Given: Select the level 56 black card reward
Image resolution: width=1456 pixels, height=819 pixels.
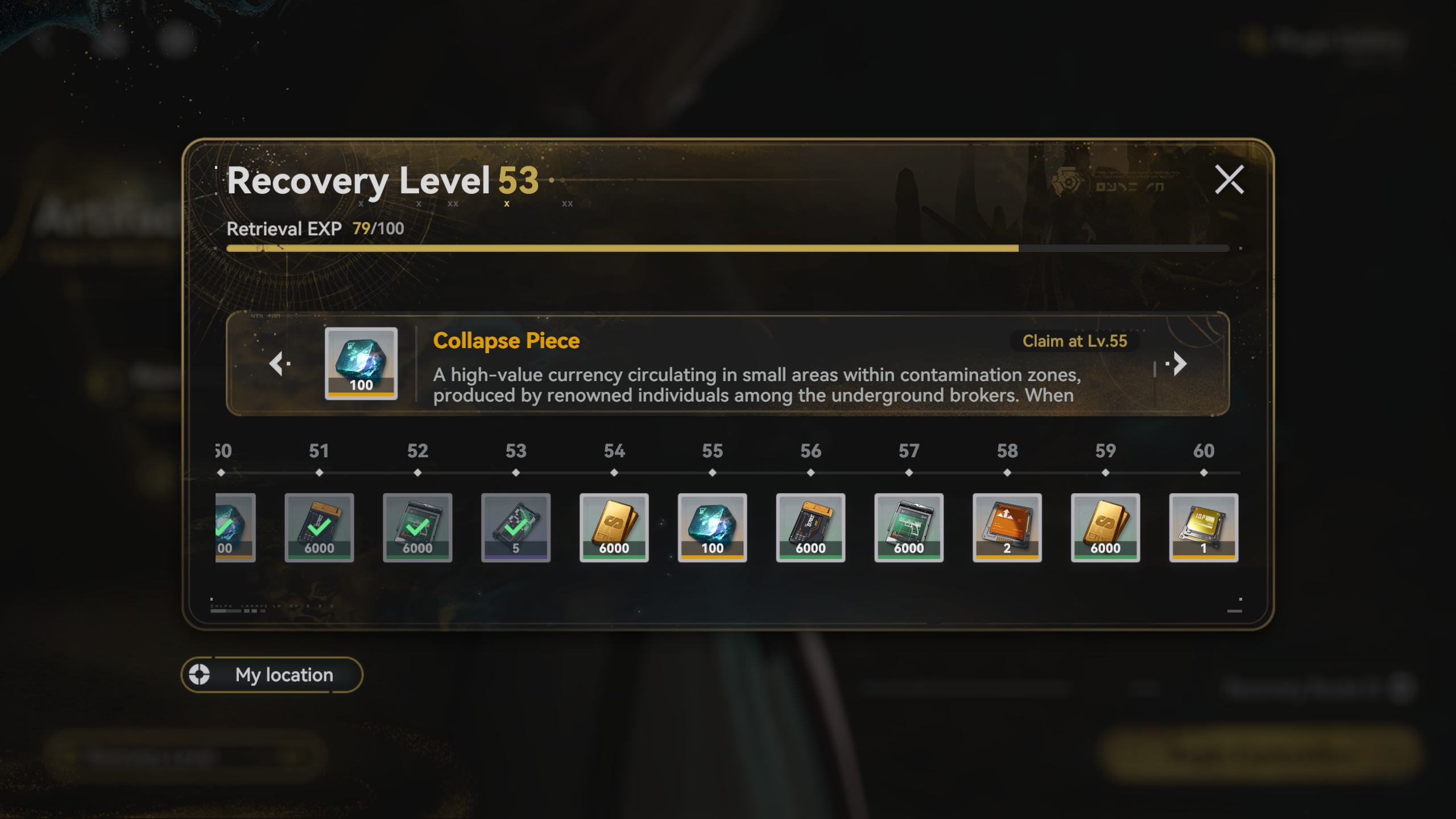Looking at the screenshot, I should coord(810,527).
